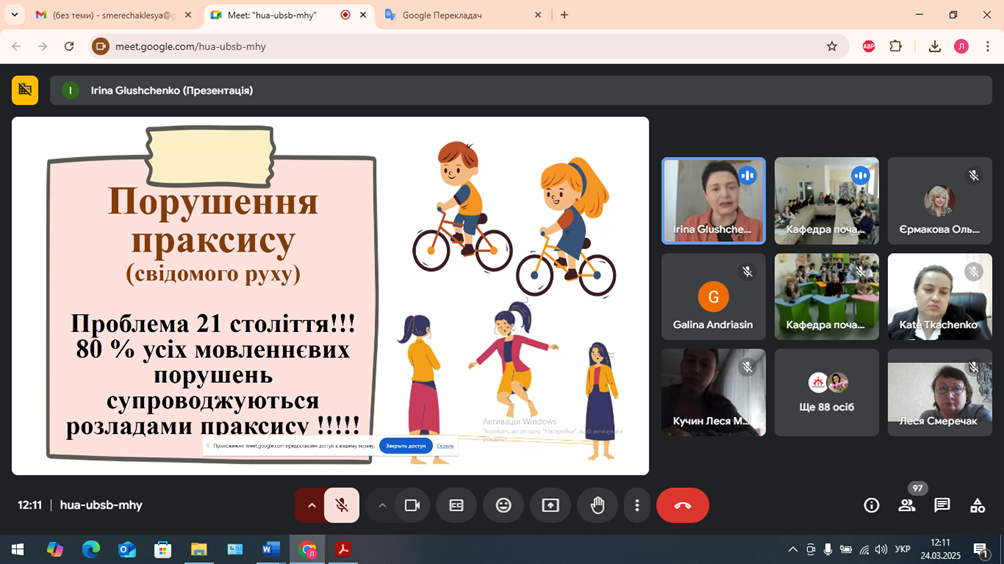Open the emoji reactions button
This screenshot has width=1004, height=564.
503,506
